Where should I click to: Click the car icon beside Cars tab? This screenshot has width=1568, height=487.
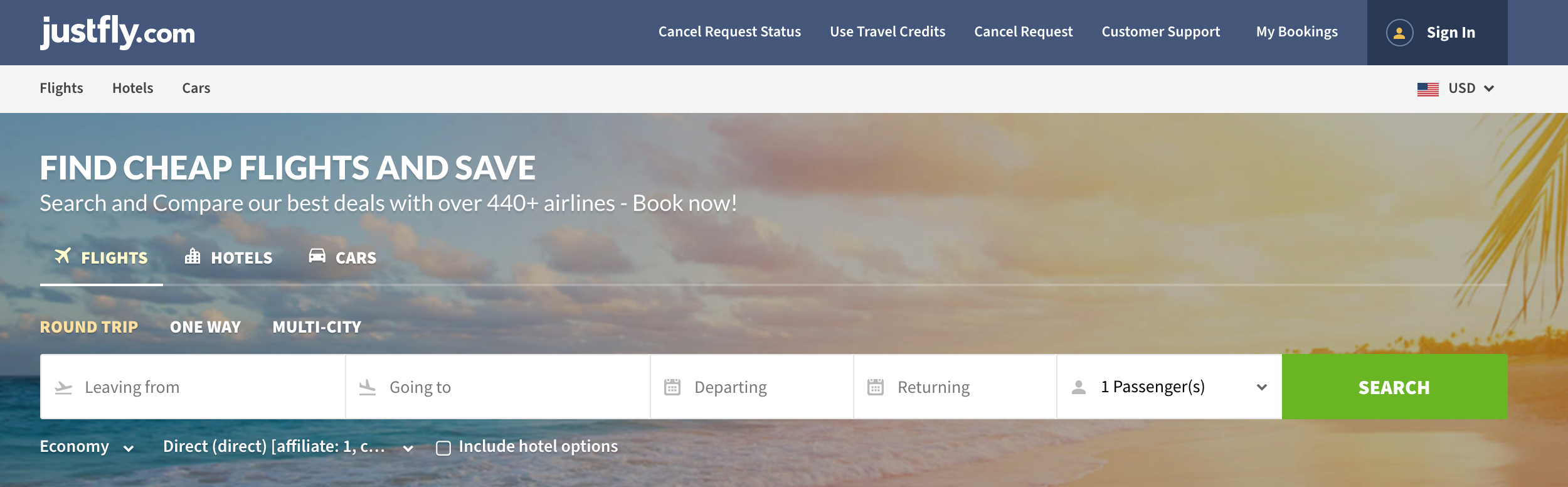tap(317, 256)
